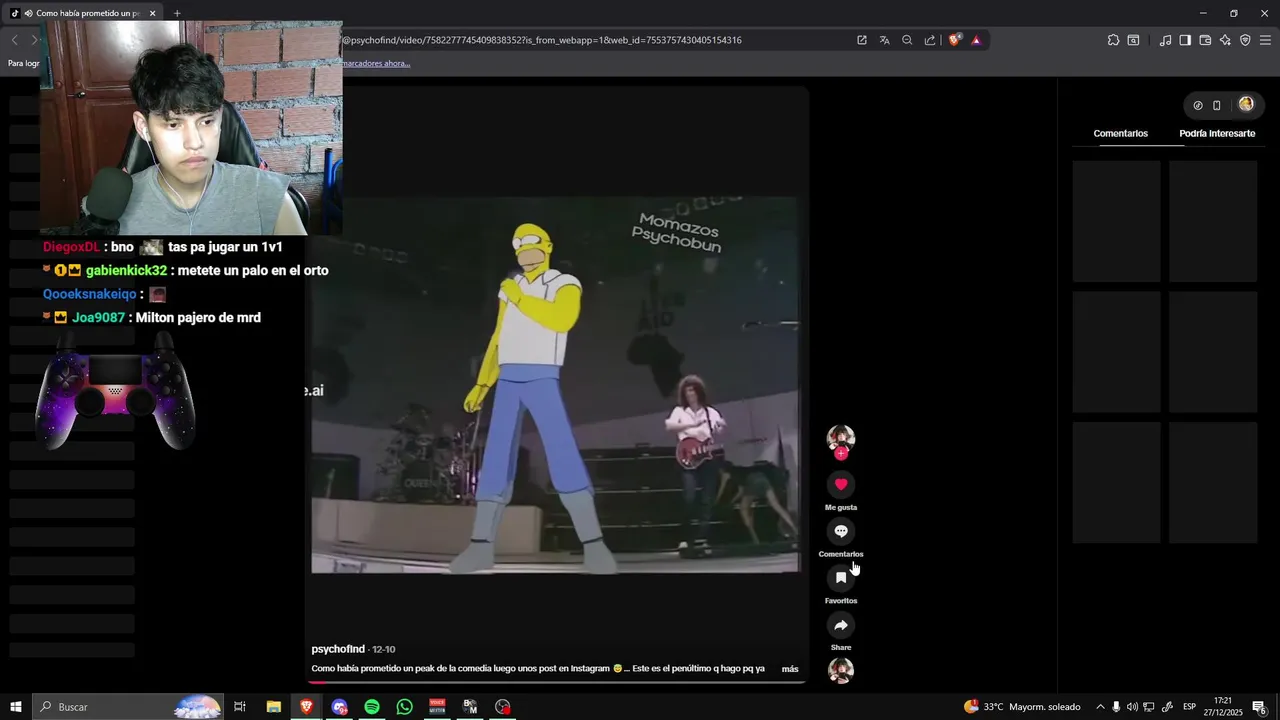The height and width of the screenshot is (720, 1280).
Task: Switch to the Comentarios tab
Action: pos(1120,133)
